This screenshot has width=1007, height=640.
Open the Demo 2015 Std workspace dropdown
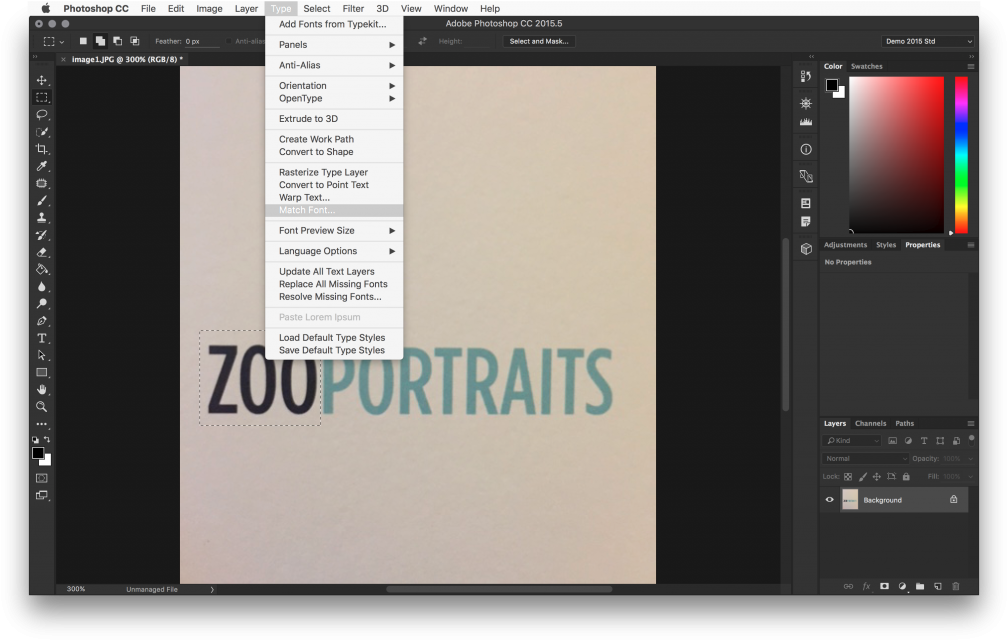coord(928,41)
